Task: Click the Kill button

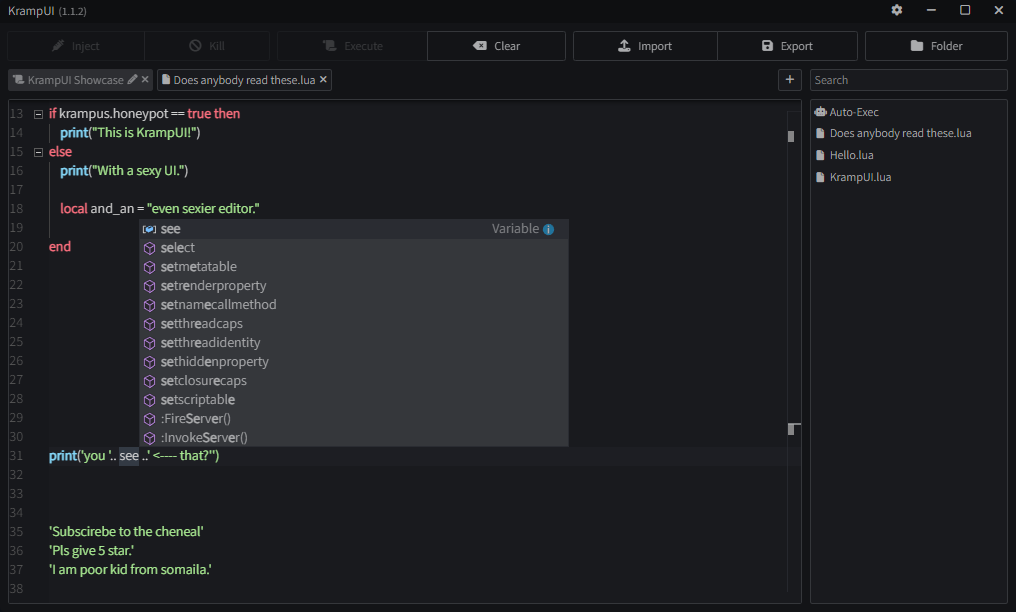Action: click(x=207, y=46)
